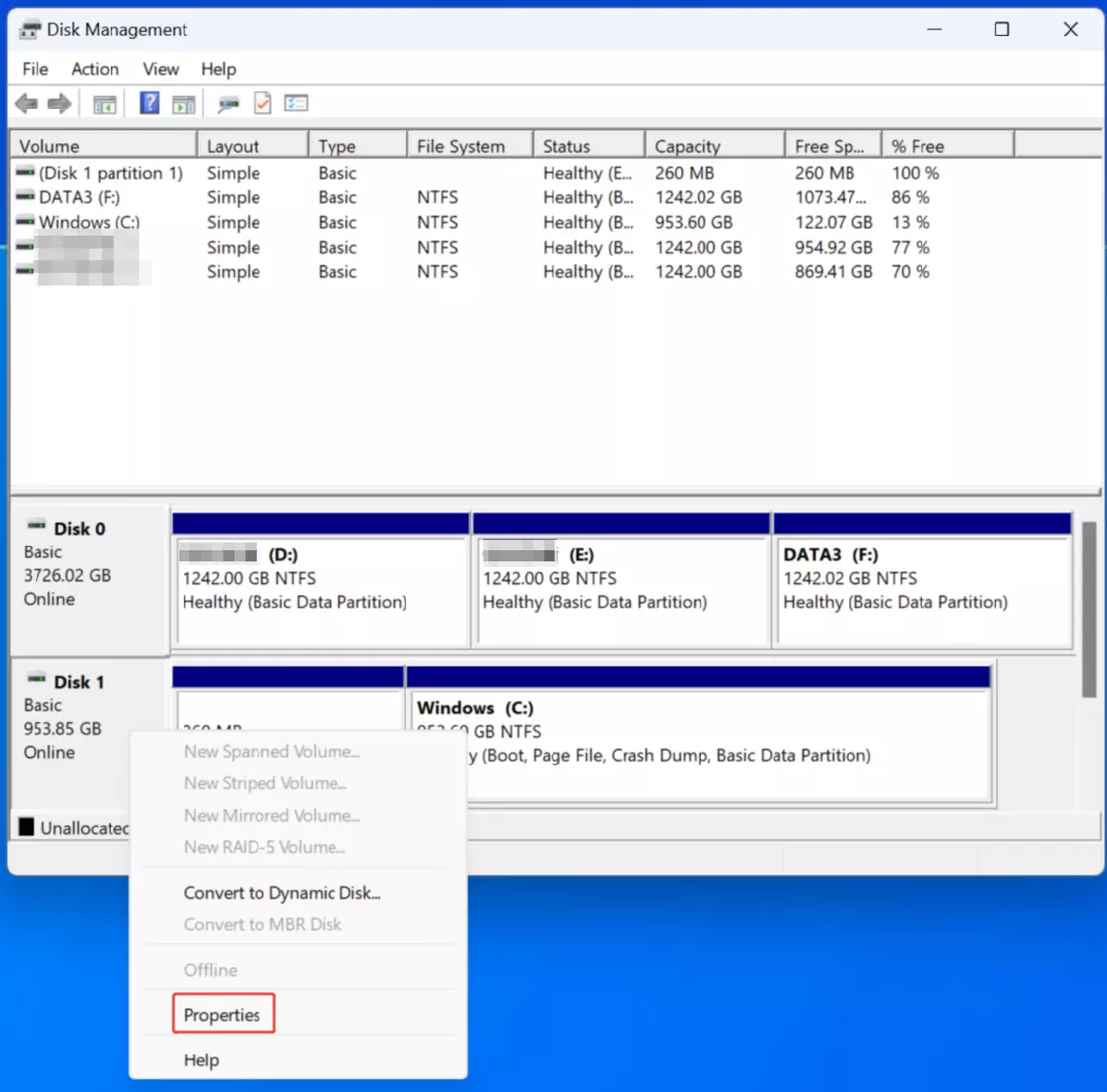Click the checkmark document toolbar icon
The height and width of the screenshot is (1092, 1107).
tap(262, 104)
